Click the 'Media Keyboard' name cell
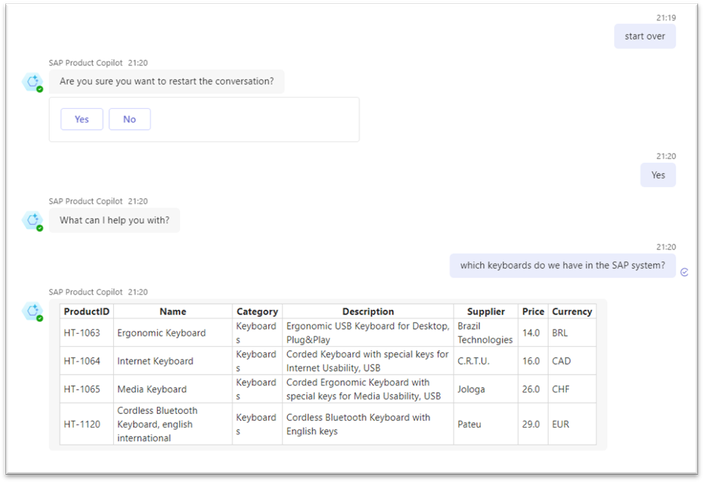This screenshot has height=483, width=705. pyautogui.click(x=173, y=389)
